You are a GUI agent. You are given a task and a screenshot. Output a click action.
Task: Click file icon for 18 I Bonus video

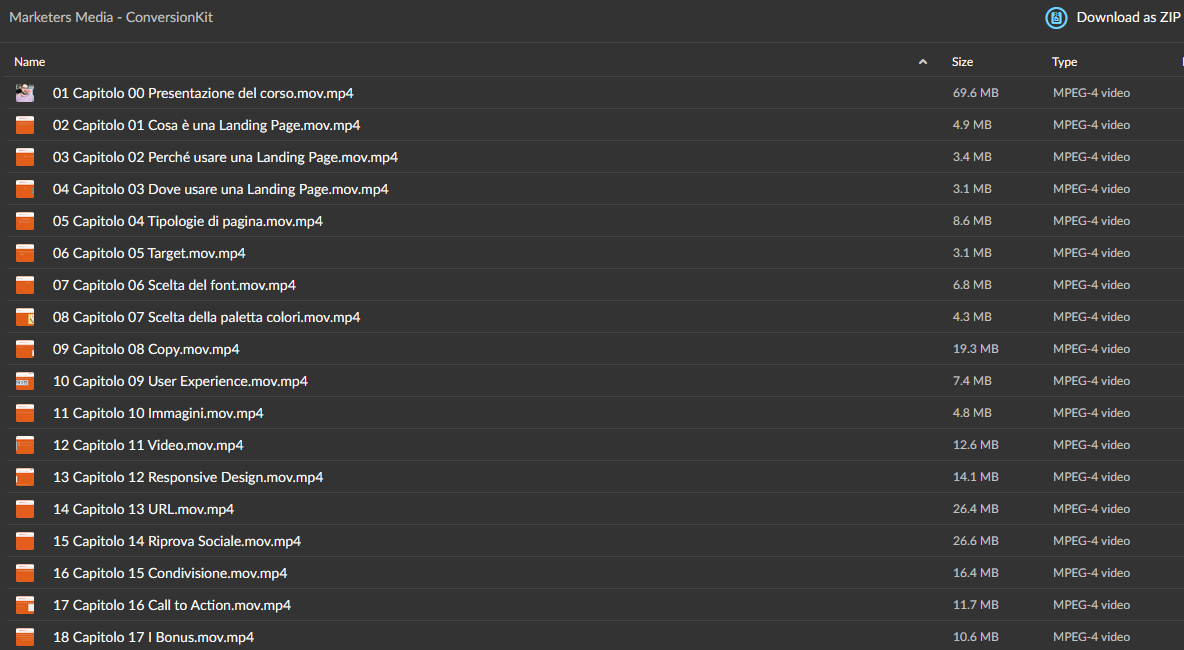(x=25, y=637)
